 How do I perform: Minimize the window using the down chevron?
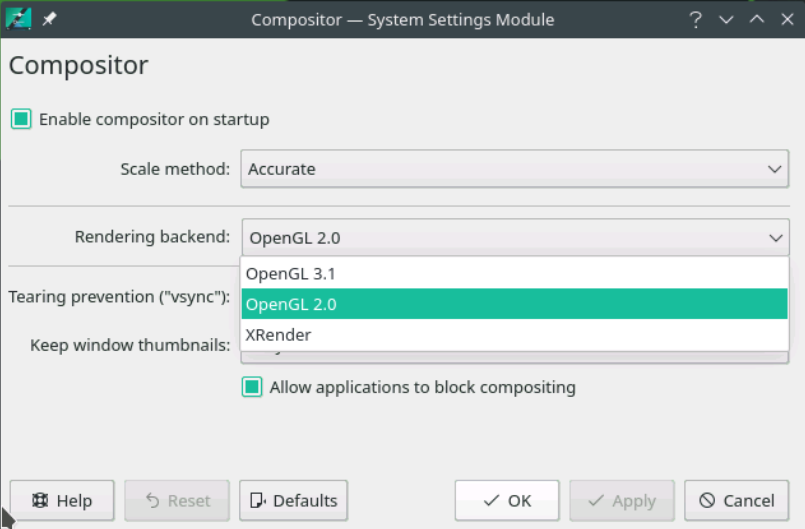coord(726,20)
